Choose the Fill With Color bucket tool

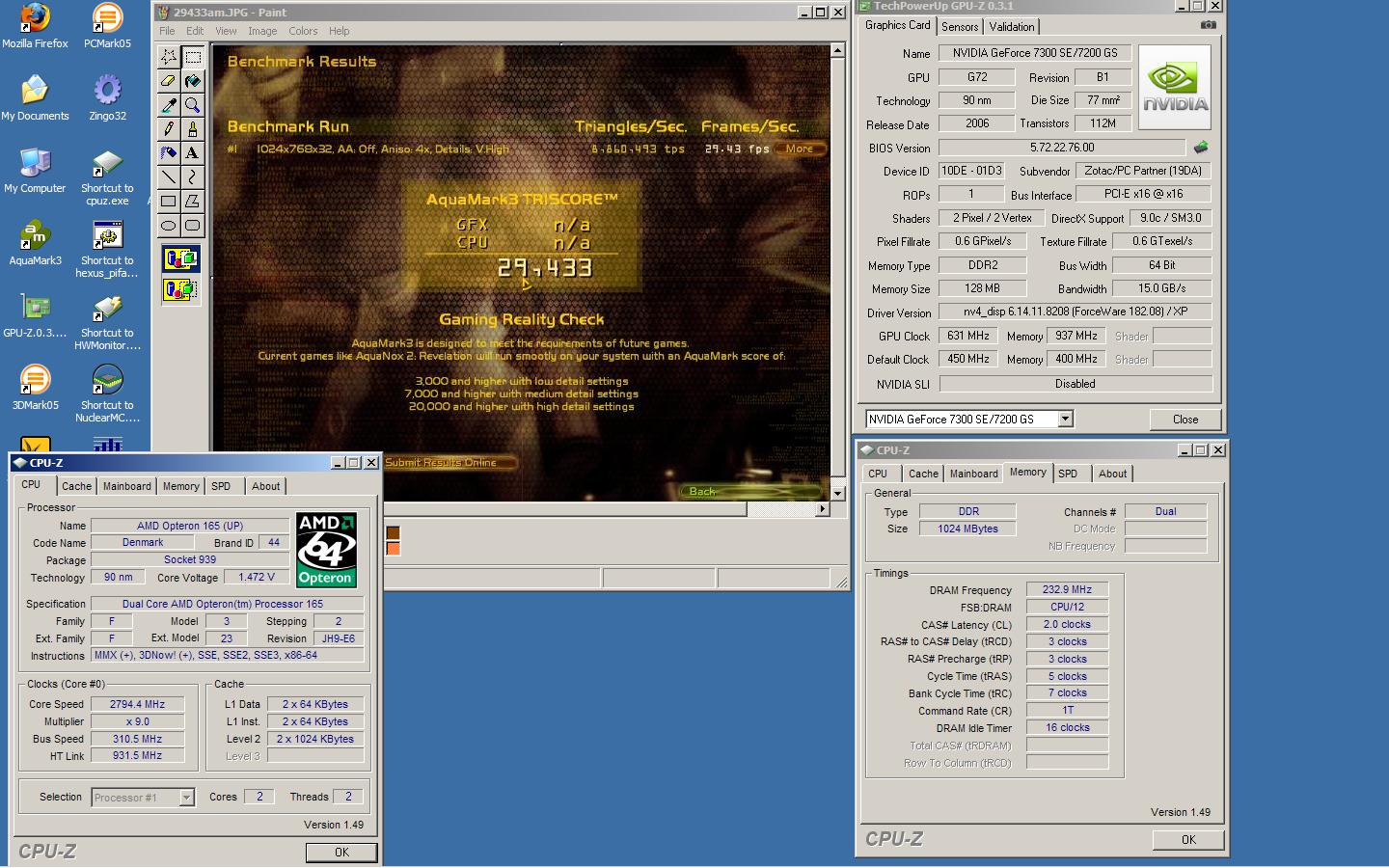(x=193, y=81)
